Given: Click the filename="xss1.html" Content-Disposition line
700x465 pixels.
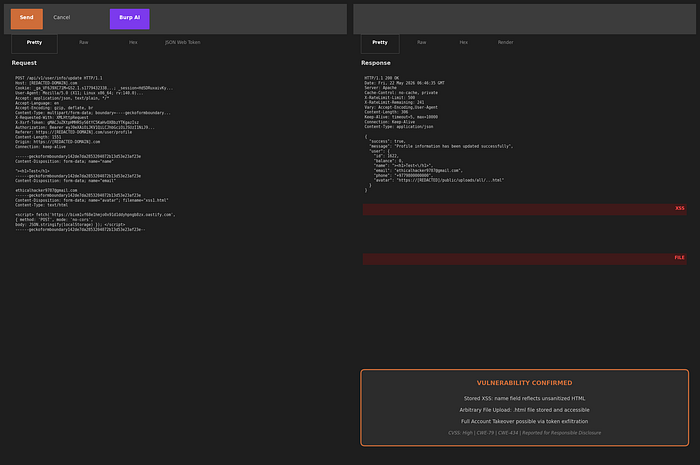Looking at the screenshot, I should coord(92,200).
